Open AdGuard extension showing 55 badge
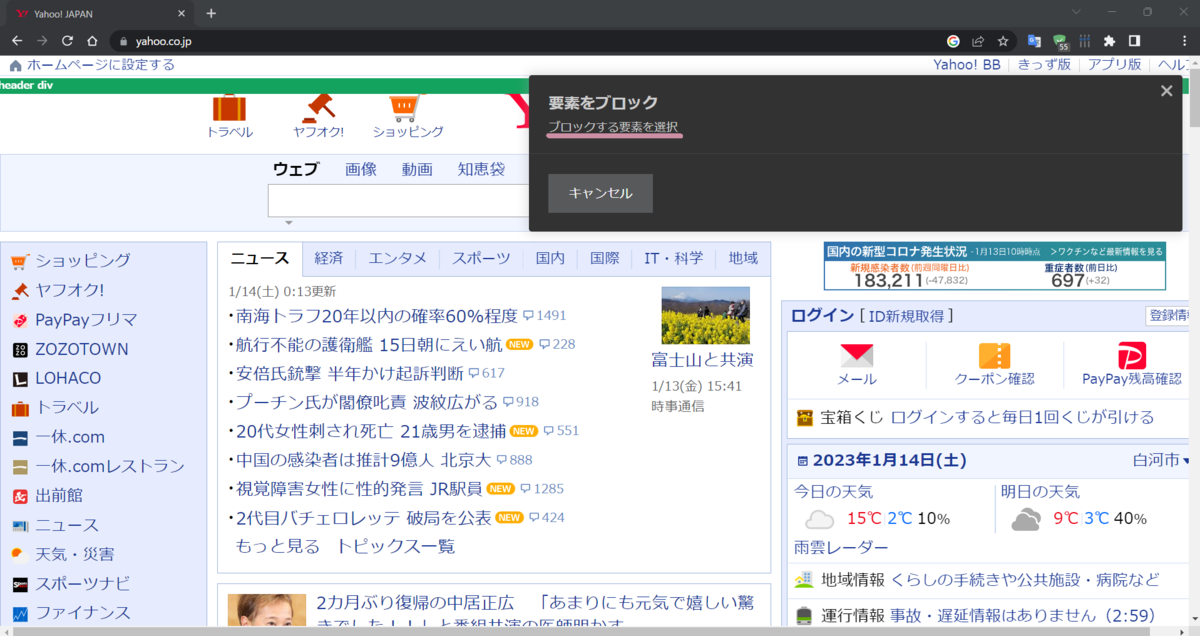 coord(1060,42)
